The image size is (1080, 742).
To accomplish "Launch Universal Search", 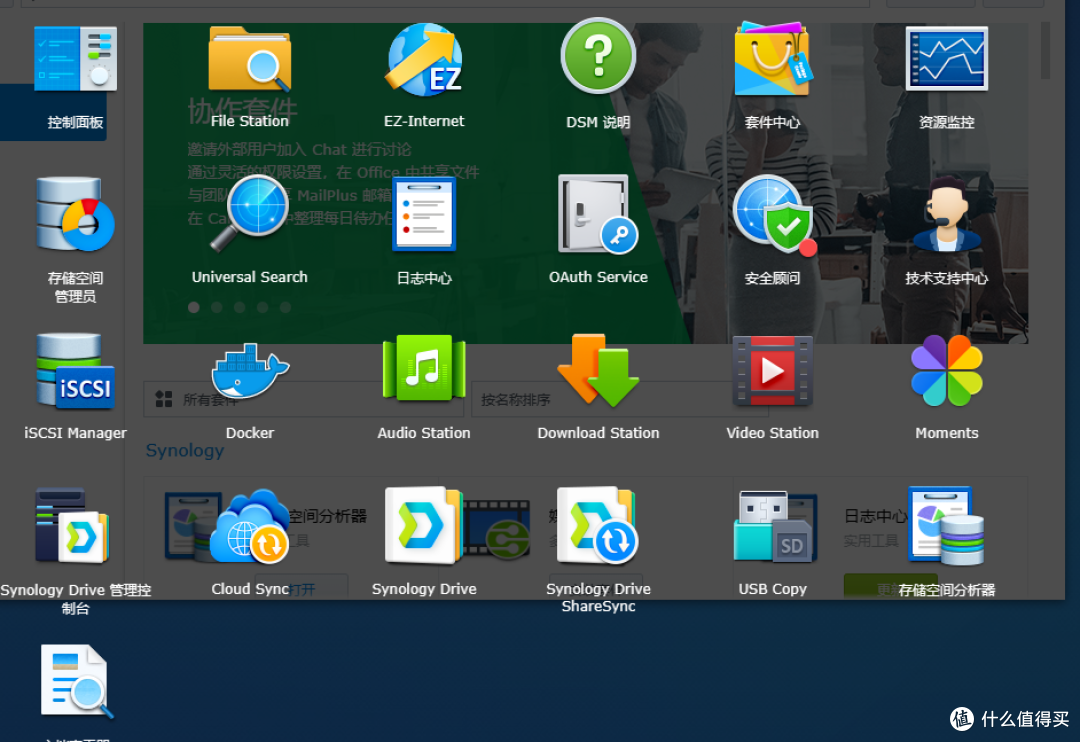I will (249, 214).
